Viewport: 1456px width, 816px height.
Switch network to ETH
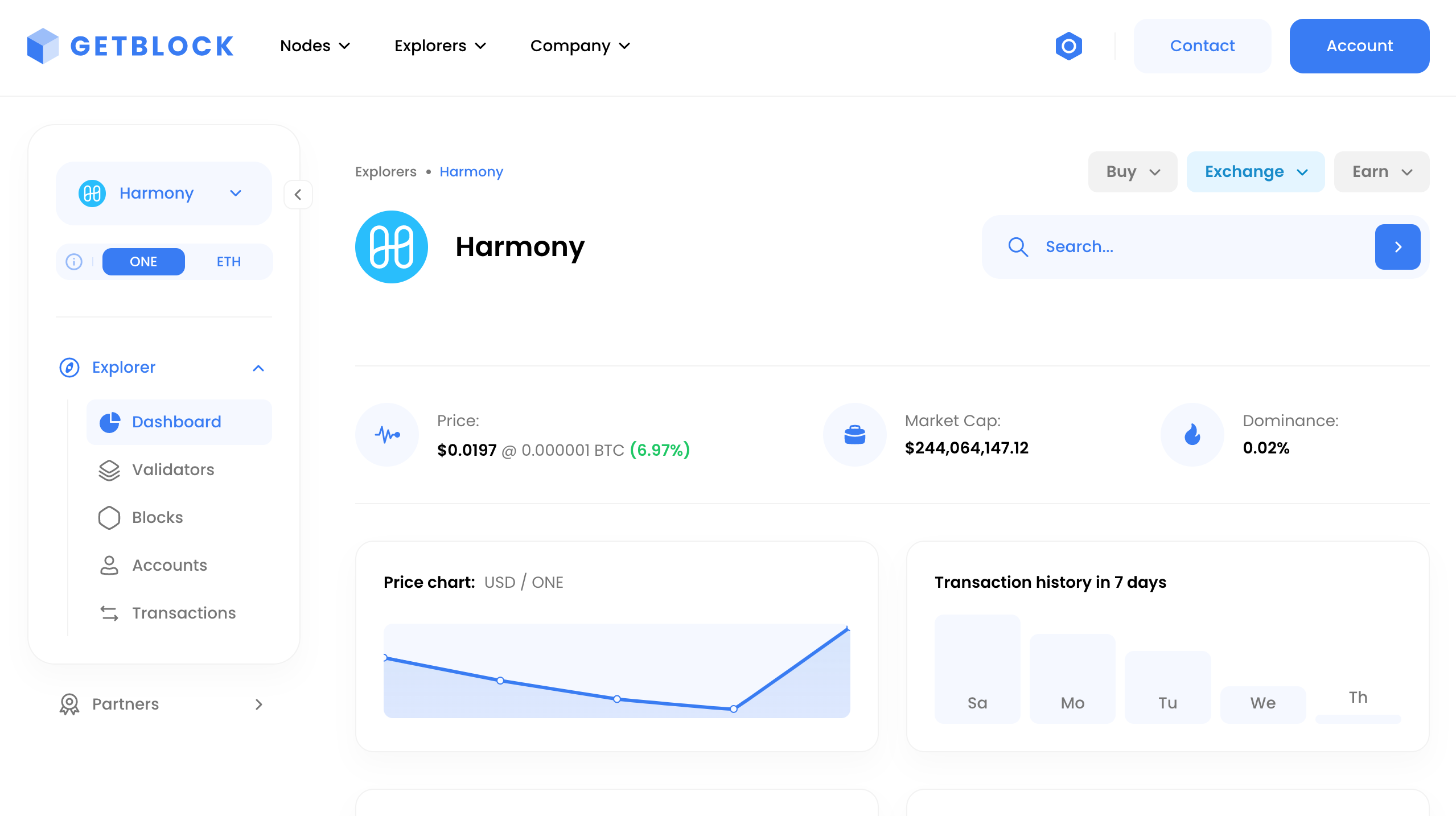point(229,262)
